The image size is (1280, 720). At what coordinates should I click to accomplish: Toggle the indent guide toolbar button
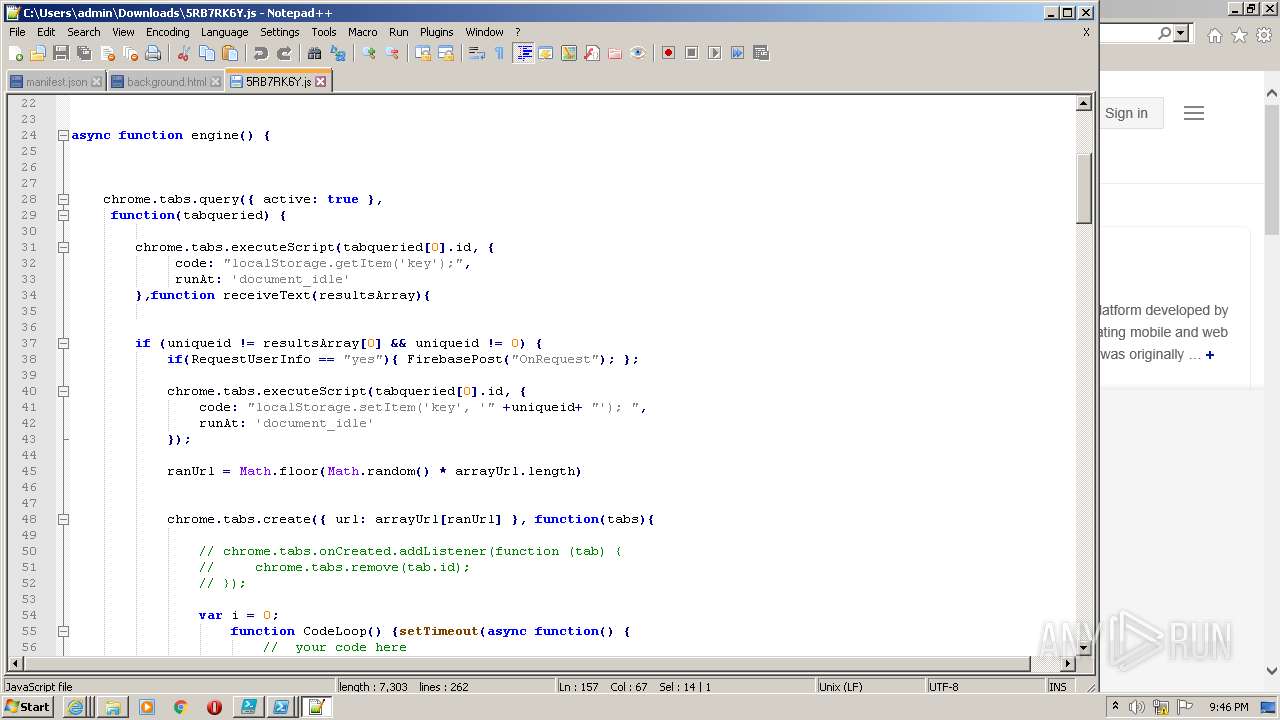click(x=523, y=53)
